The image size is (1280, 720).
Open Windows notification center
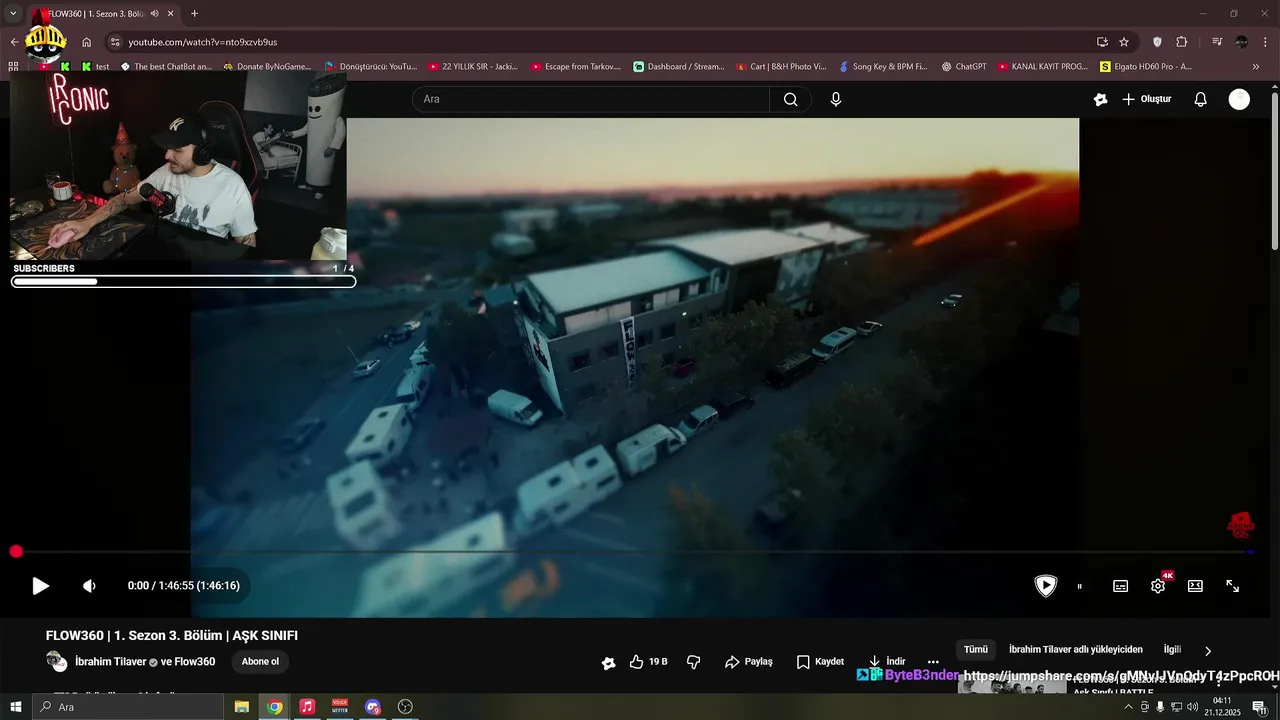[x=1260, y=707]
